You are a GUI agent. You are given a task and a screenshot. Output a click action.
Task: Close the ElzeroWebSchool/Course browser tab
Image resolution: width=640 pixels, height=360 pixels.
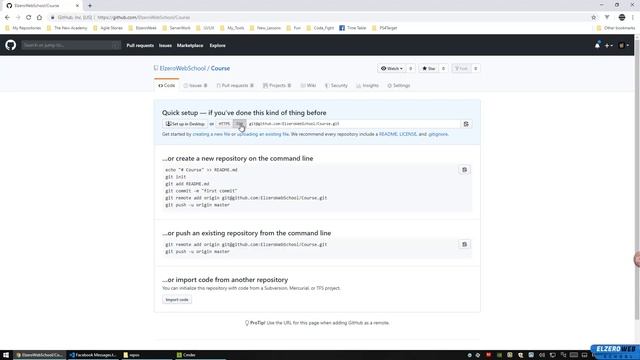[x=77, y=6]
